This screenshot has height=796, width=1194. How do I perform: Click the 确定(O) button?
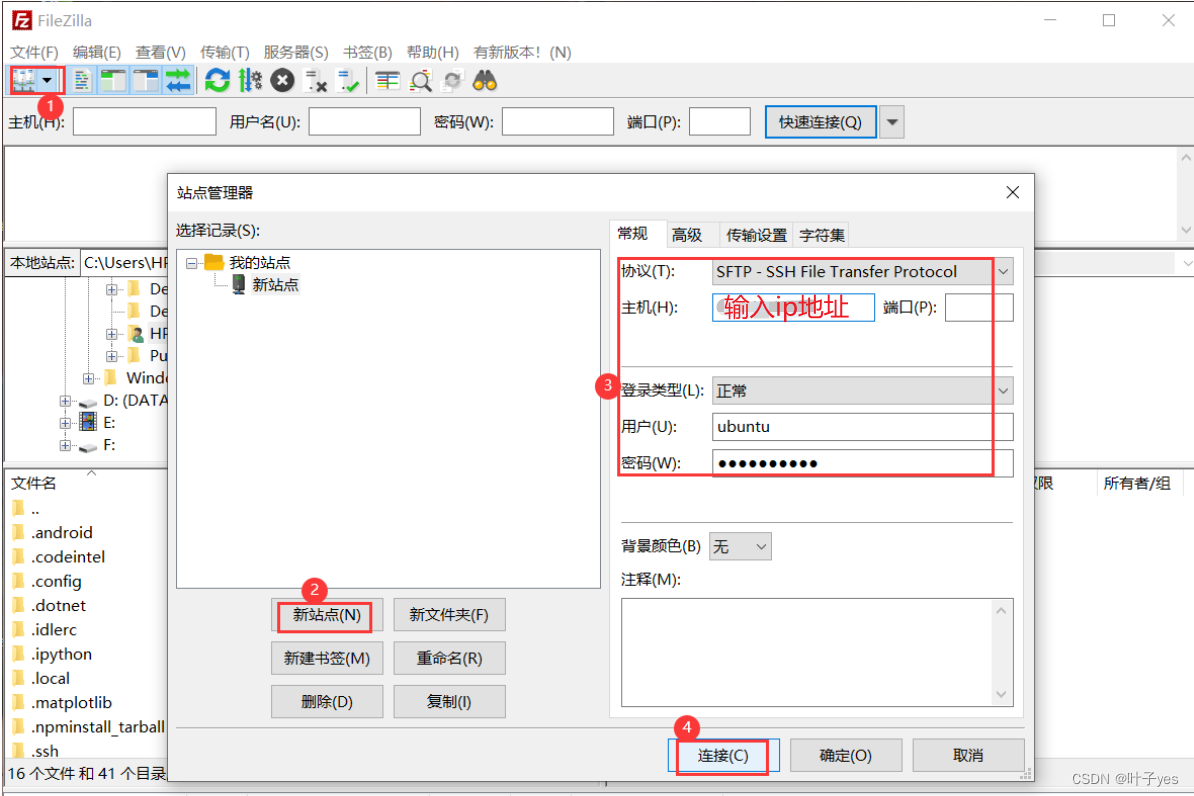(x=846, y=756)
